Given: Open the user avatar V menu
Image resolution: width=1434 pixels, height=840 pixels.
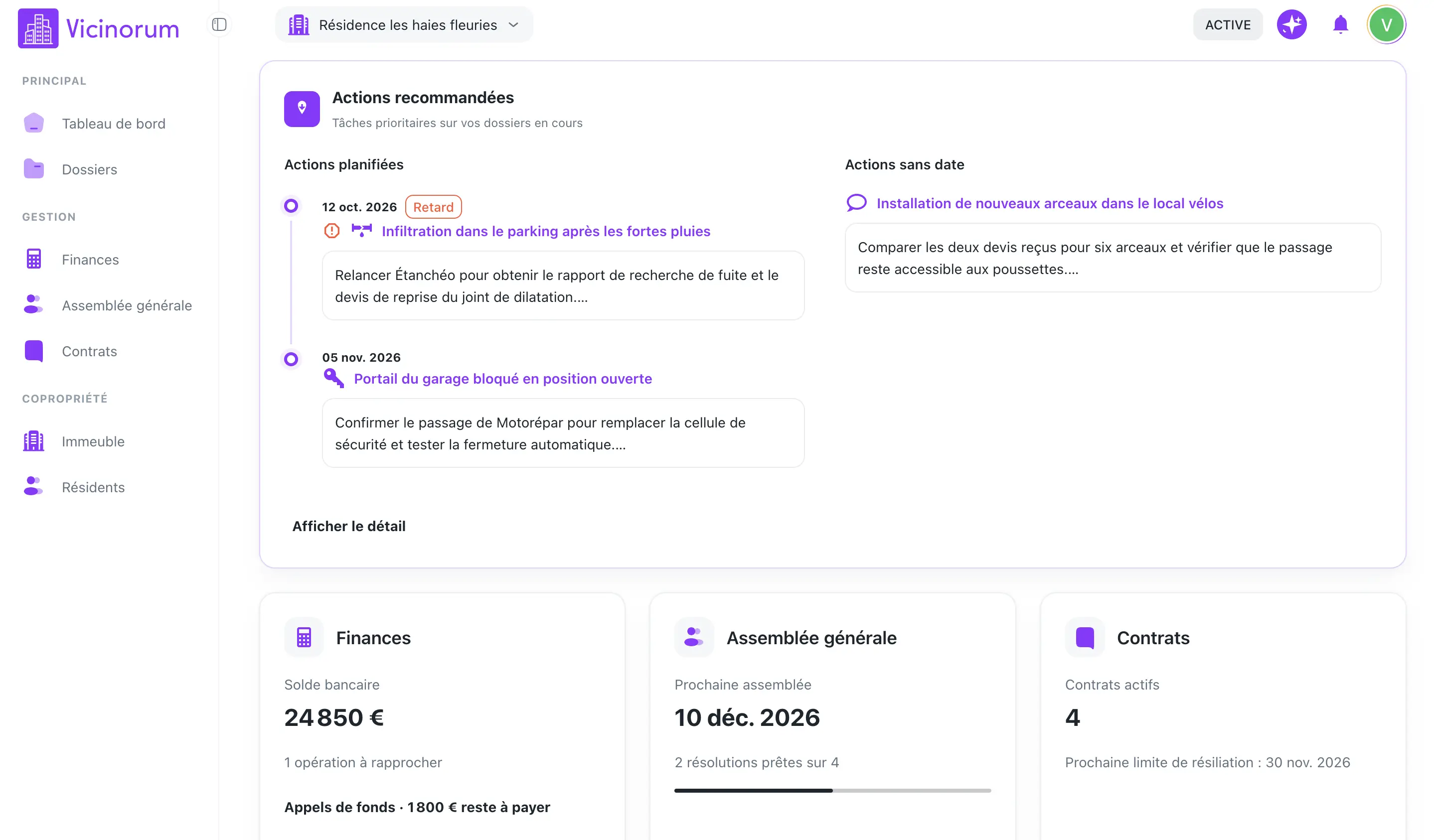Looking at the screenshot, I should [x=1386, y=24].
